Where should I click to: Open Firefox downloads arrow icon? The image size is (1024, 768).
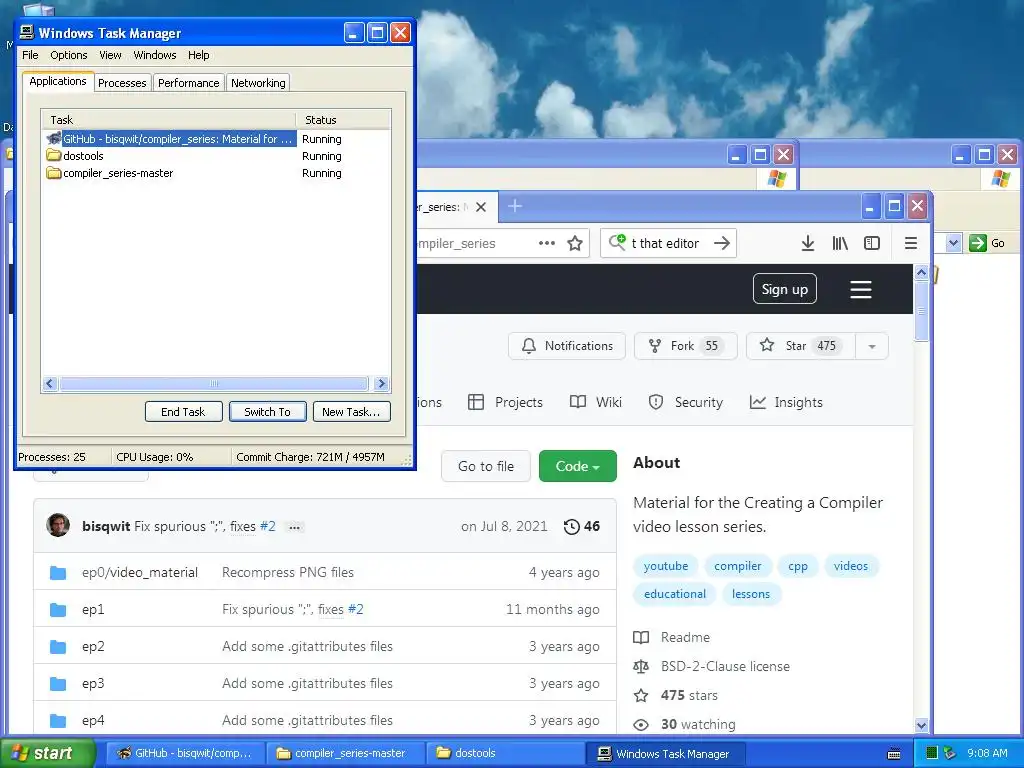click(x=808, y=244)
